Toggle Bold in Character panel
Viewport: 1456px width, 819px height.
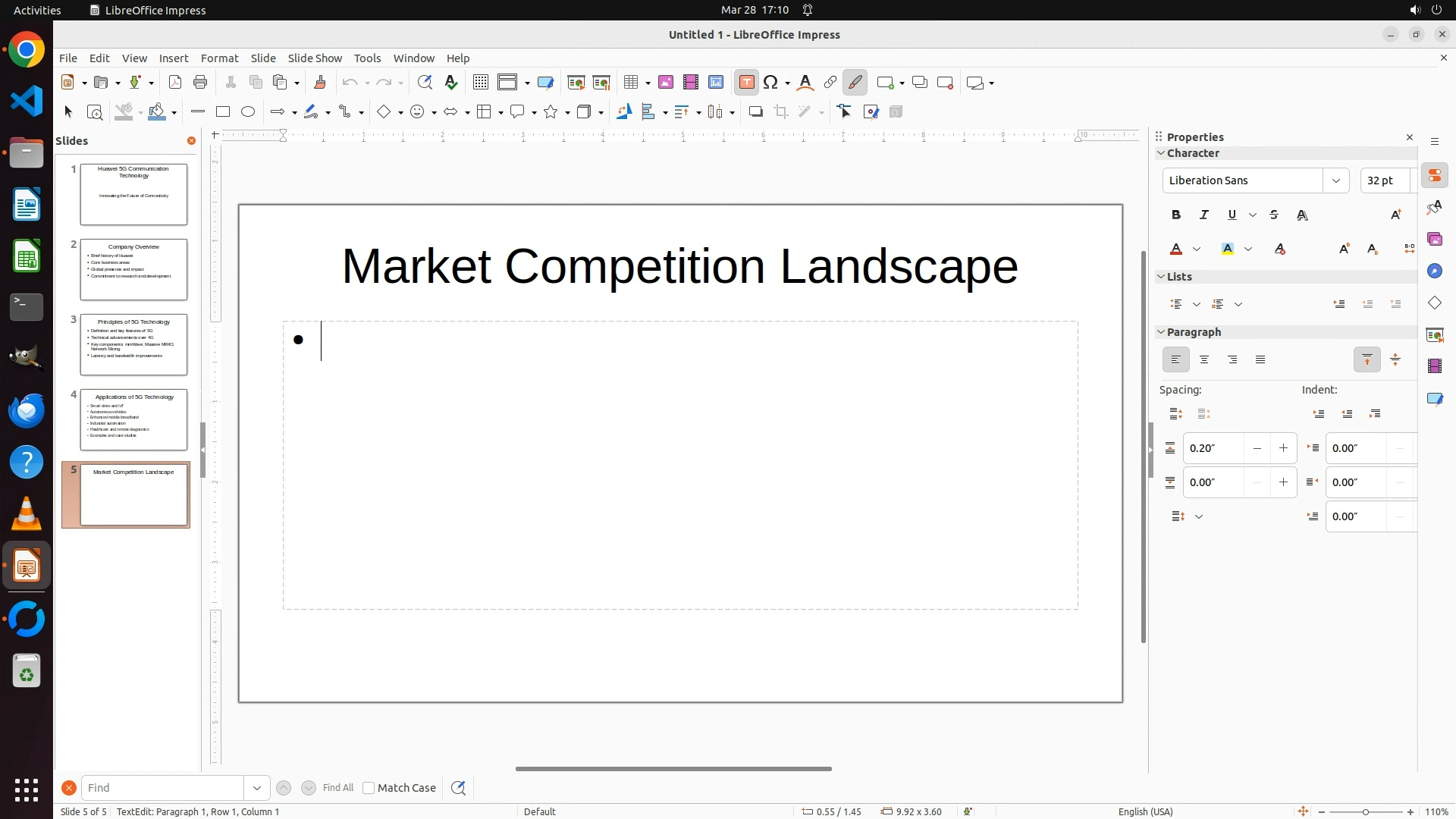[1176, 215]
